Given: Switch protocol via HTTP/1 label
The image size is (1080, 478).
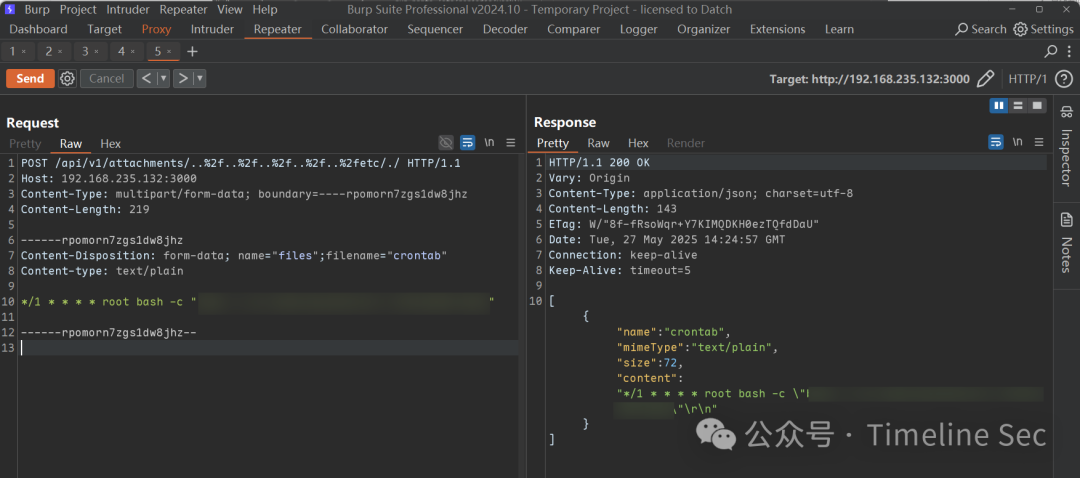Looking at the screenshot, I should click(1027, 79).
